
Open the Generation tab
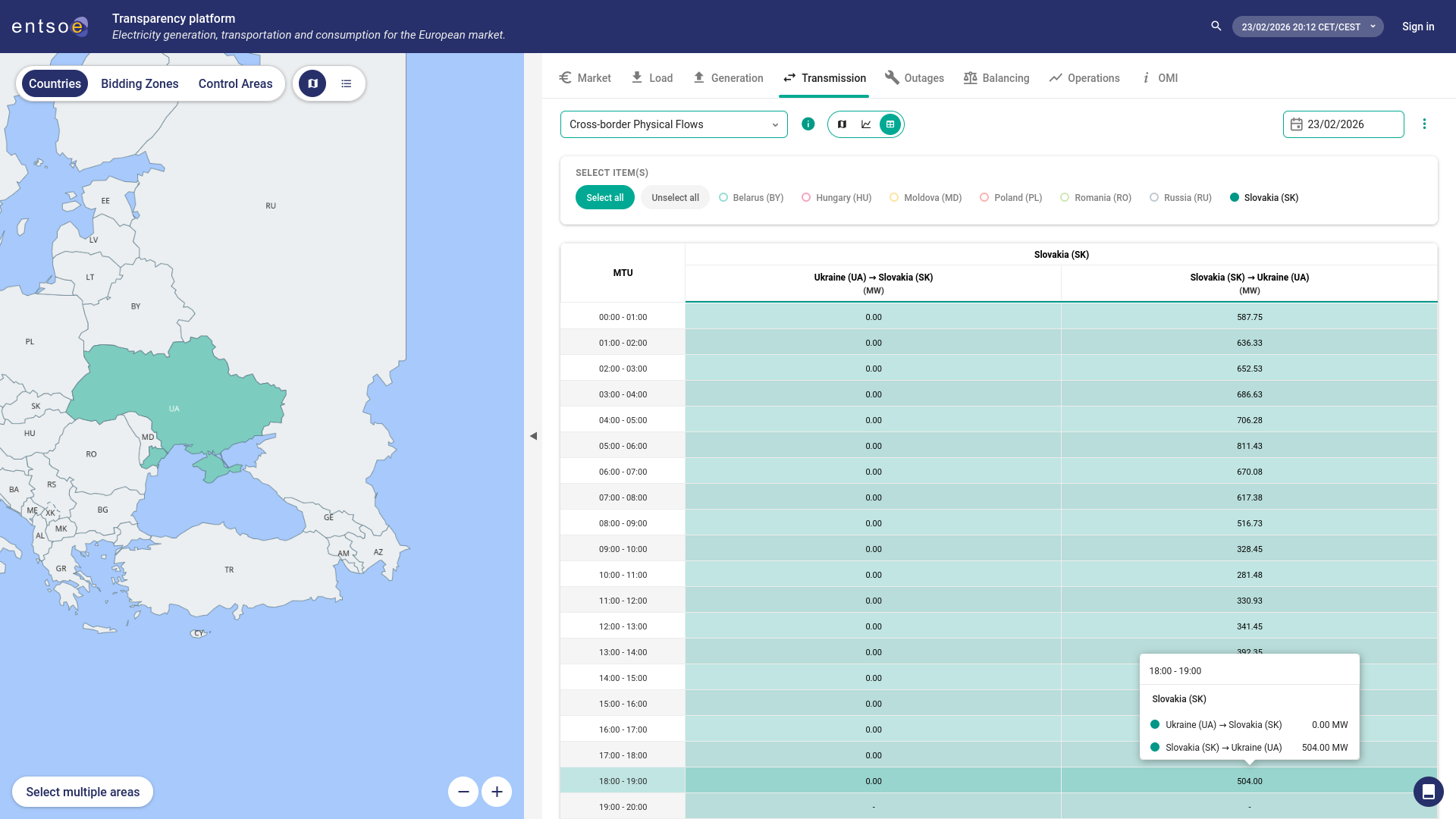tap(728, 78)
